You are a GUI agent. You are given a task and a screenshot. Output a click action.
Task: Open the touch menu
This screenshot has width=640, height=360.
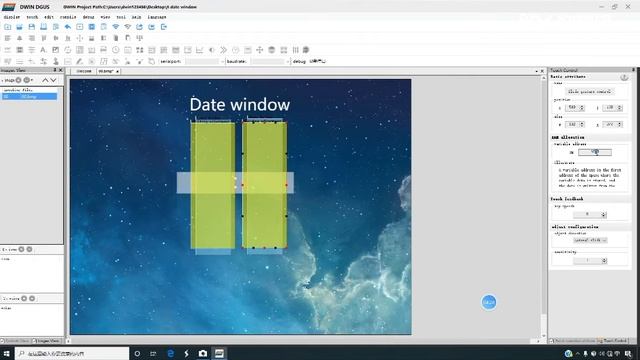coord(32,17)
